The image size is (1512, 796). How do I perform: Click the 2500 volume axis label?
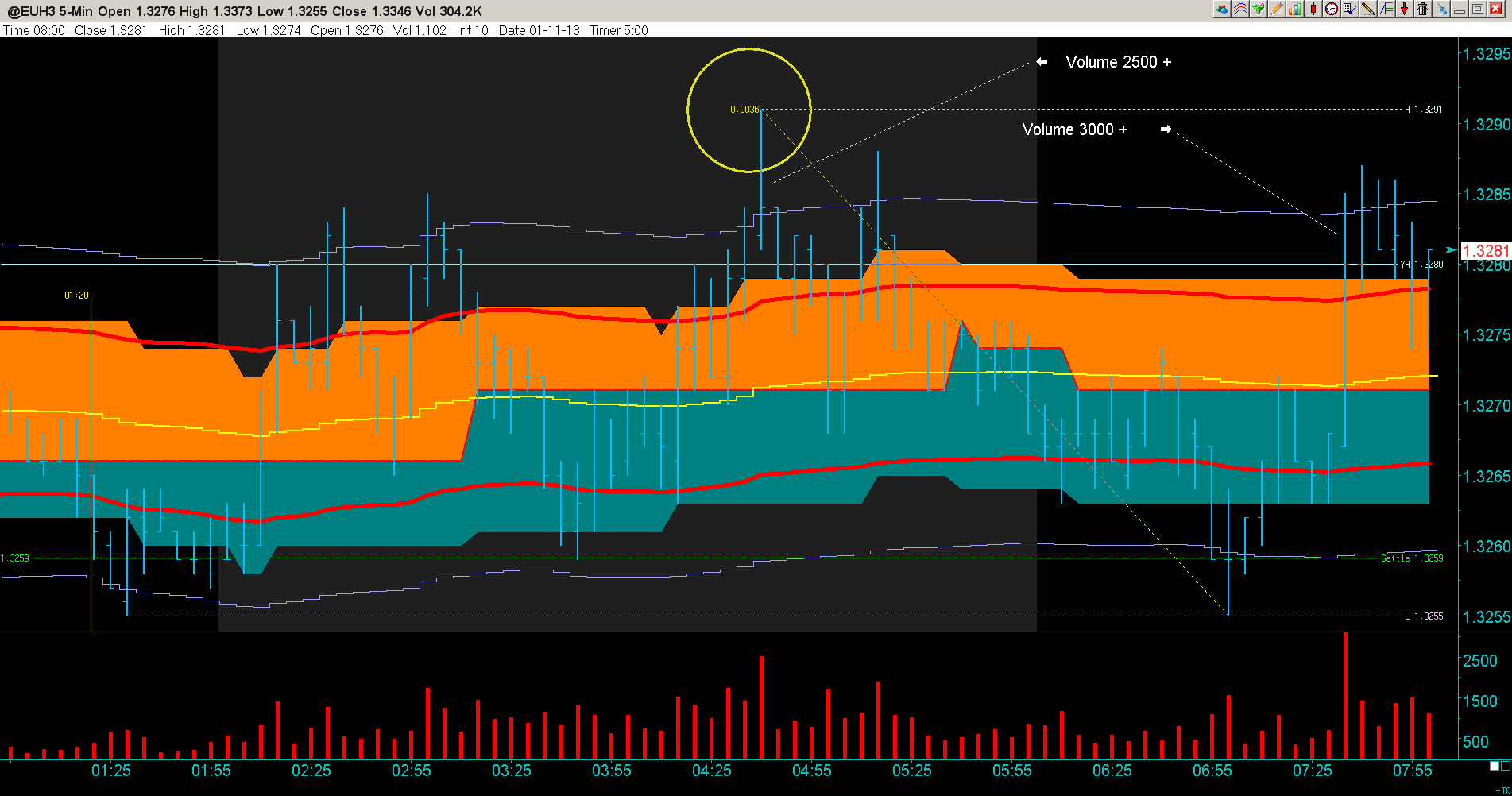(1480, 661)
